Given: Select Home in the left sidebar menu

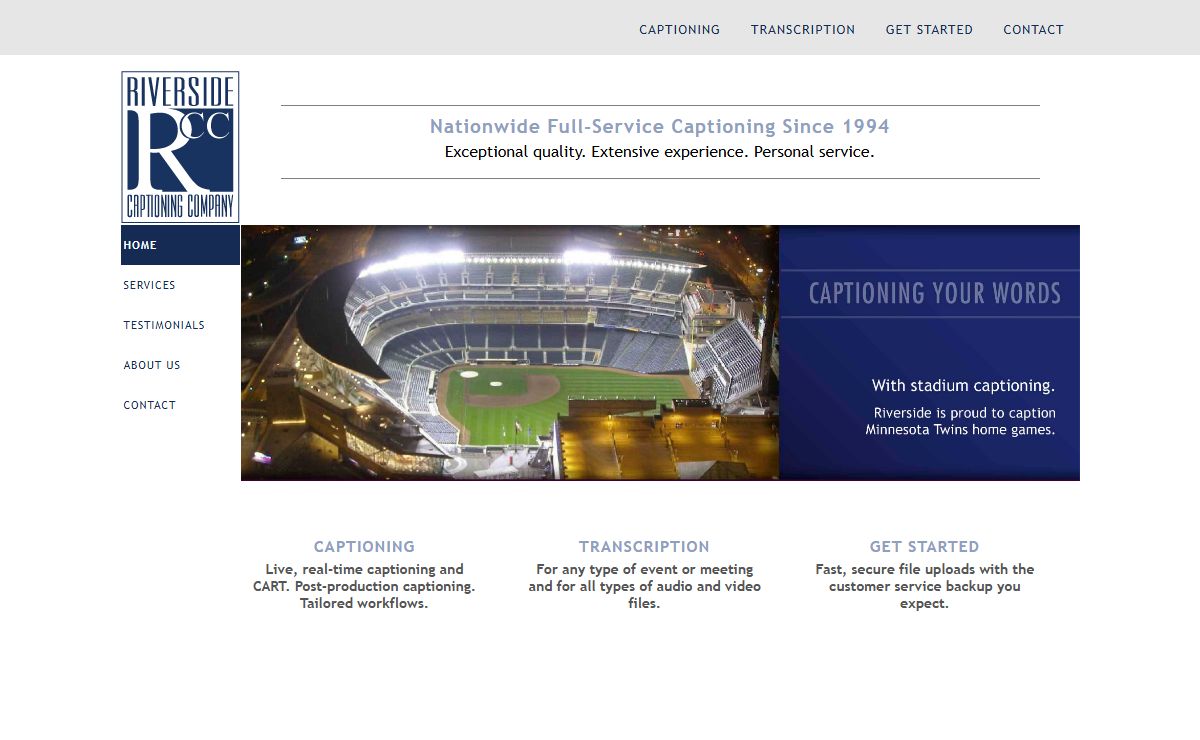Looking at the screenshot, I should point(180,245).
